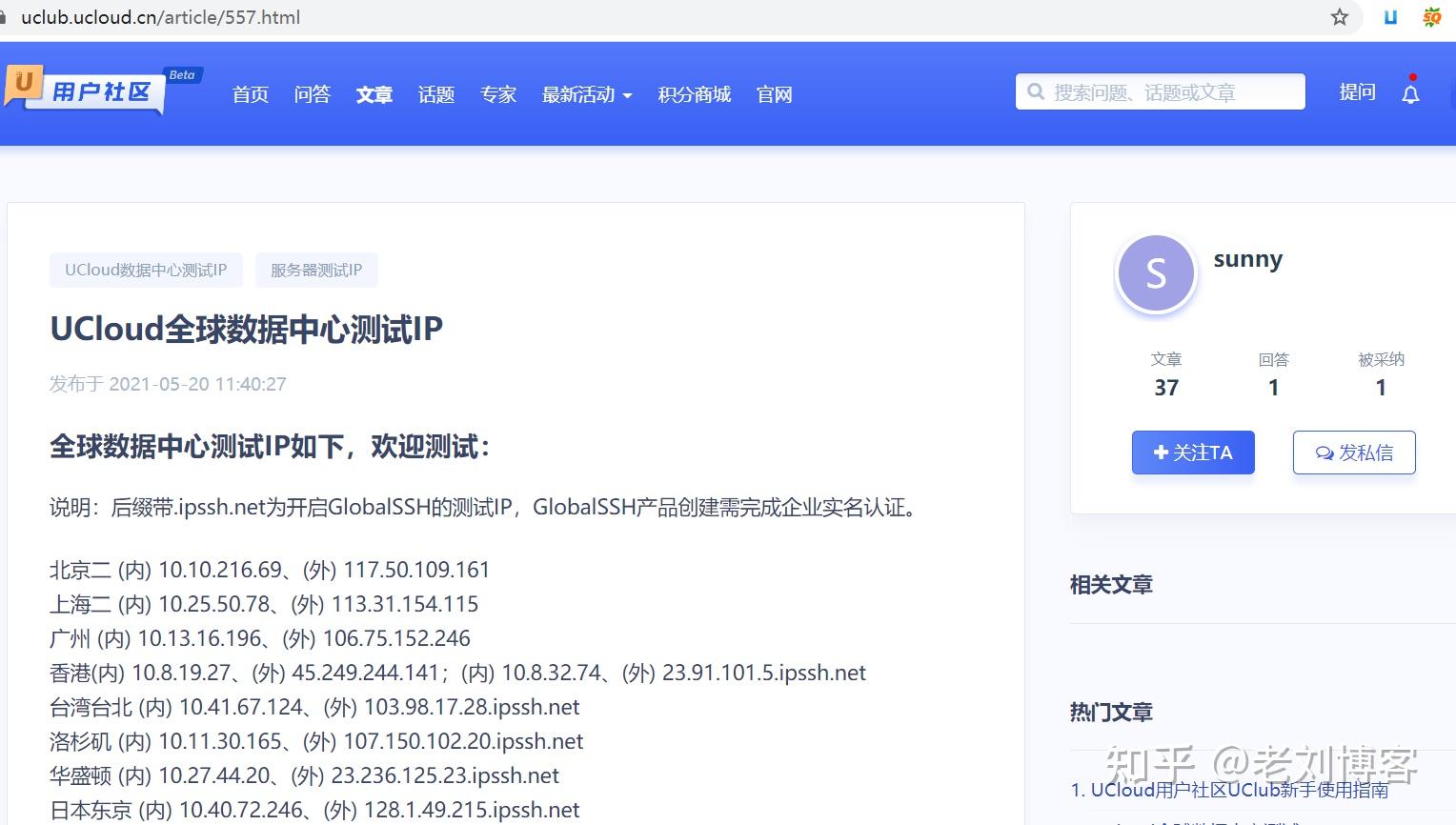Click the send private message icon on 发私信

[1325, 453]
